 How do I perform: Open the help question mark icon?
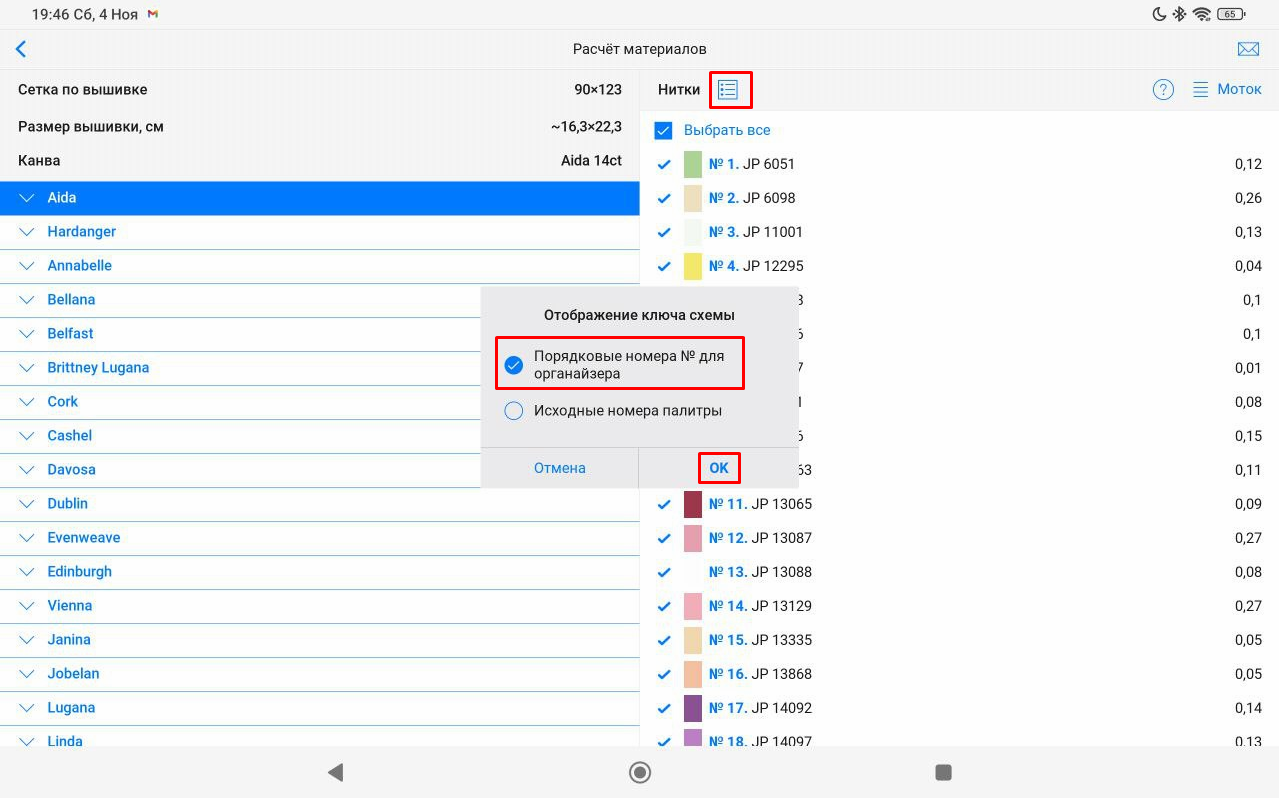pyautogui.click(x=1163, y=90)
